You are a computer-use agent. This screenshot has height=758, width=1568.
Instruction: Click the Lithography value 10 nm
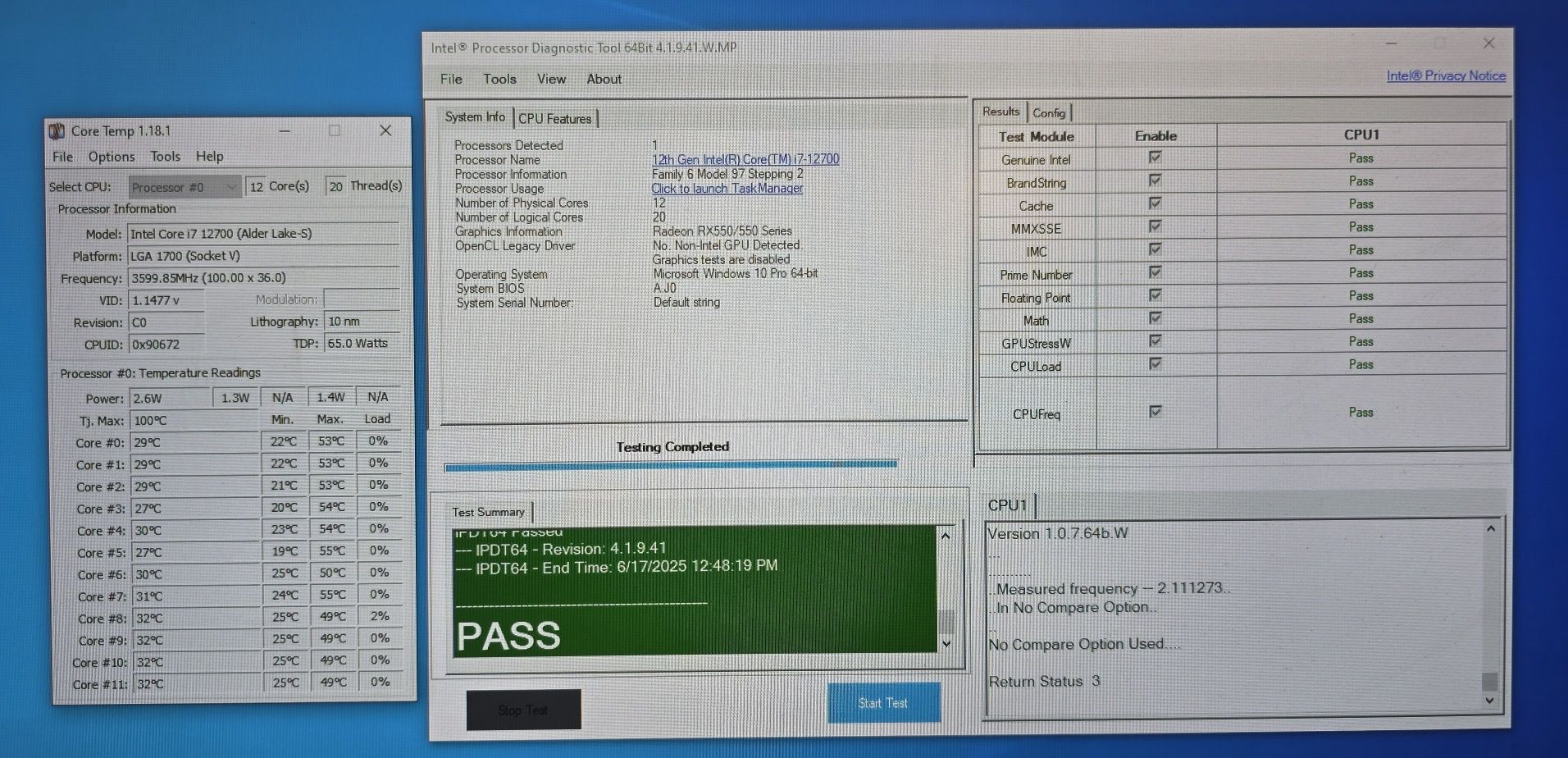click(362, 322)
